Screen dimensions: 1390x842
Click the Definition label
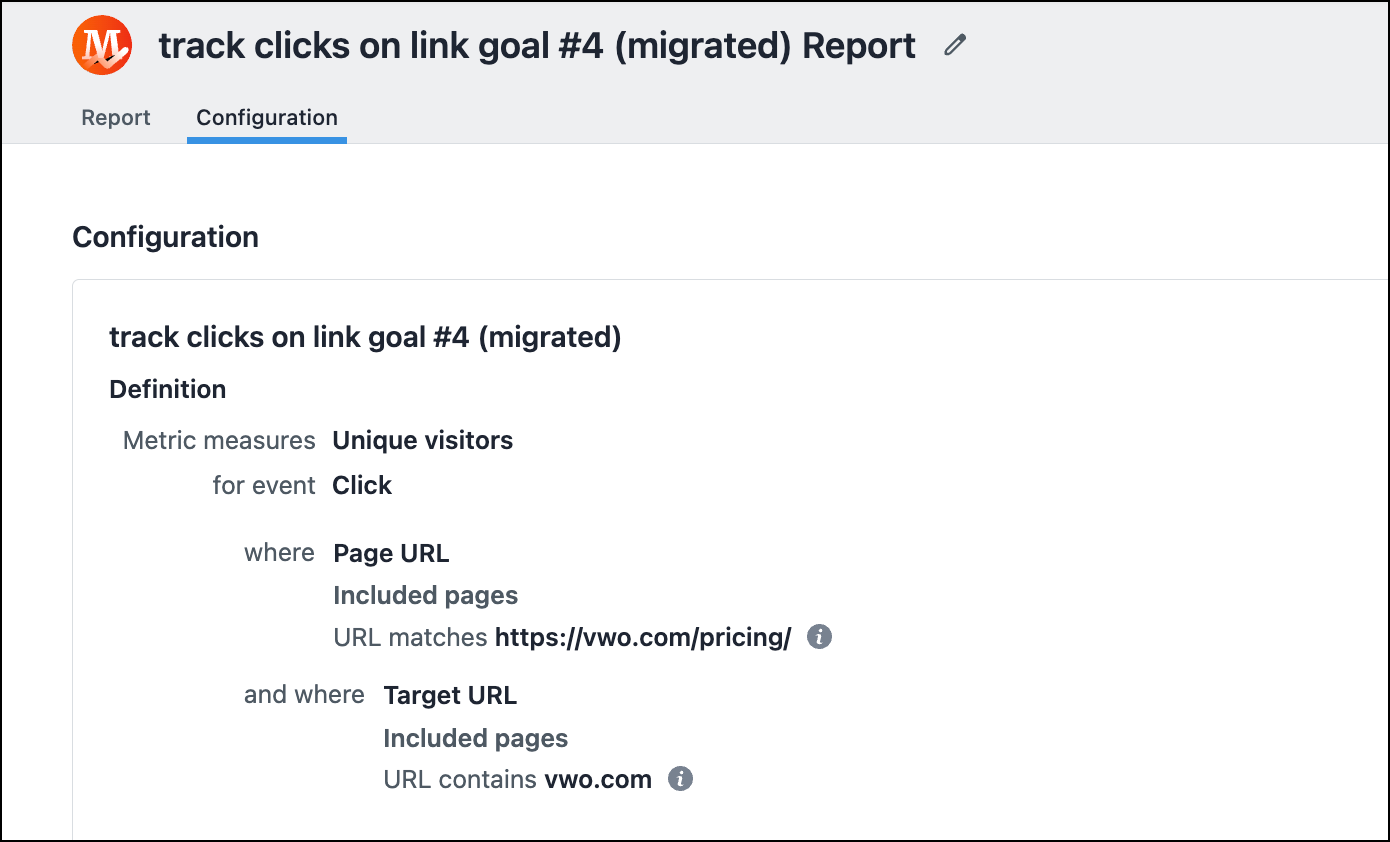tap(168, 389)
